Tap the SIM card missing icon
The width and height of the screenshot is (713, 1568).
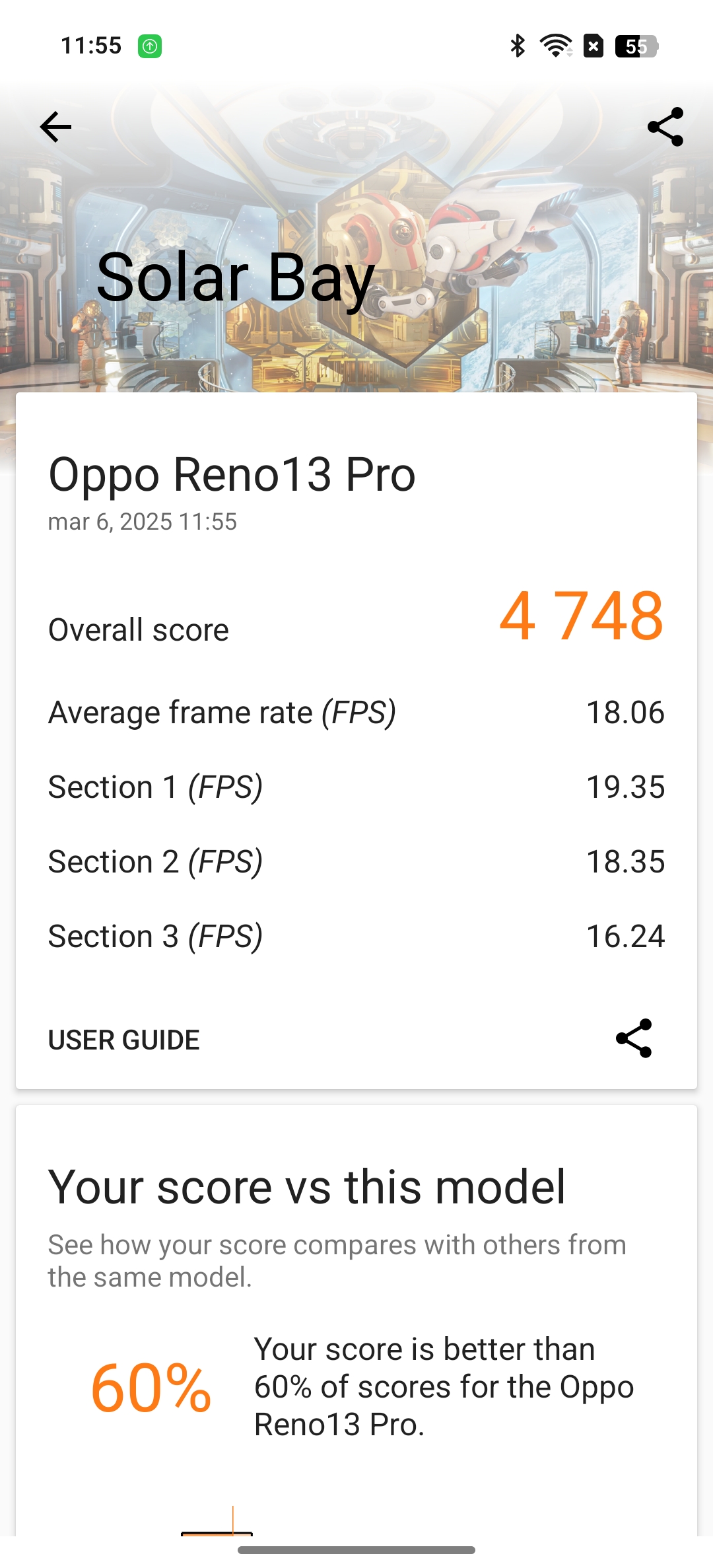coord(594,46)
